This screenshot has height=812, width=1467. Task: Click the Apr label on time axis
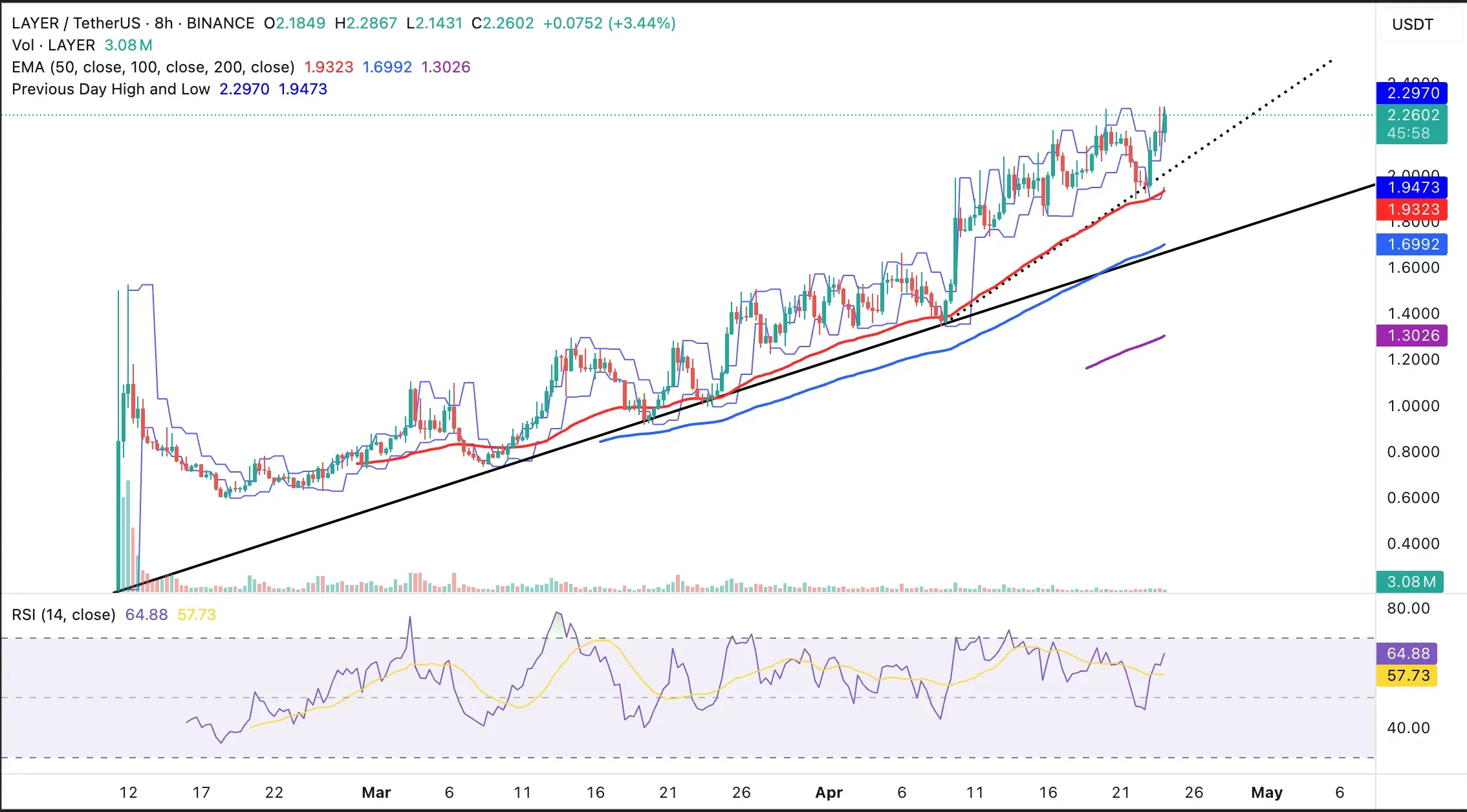[829, 792]
